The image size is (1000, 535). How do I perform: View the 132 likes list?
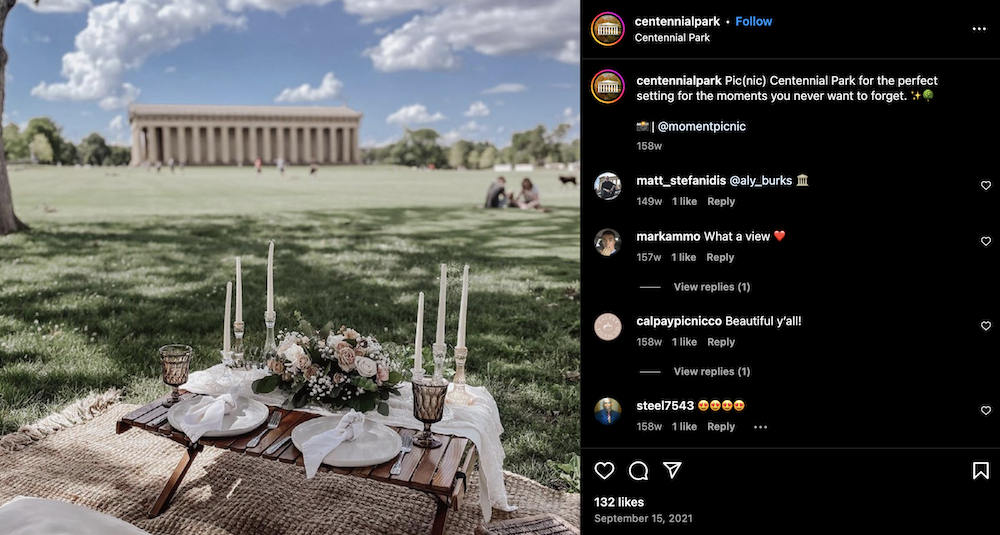pyautogui.click(x=619, y=502)
